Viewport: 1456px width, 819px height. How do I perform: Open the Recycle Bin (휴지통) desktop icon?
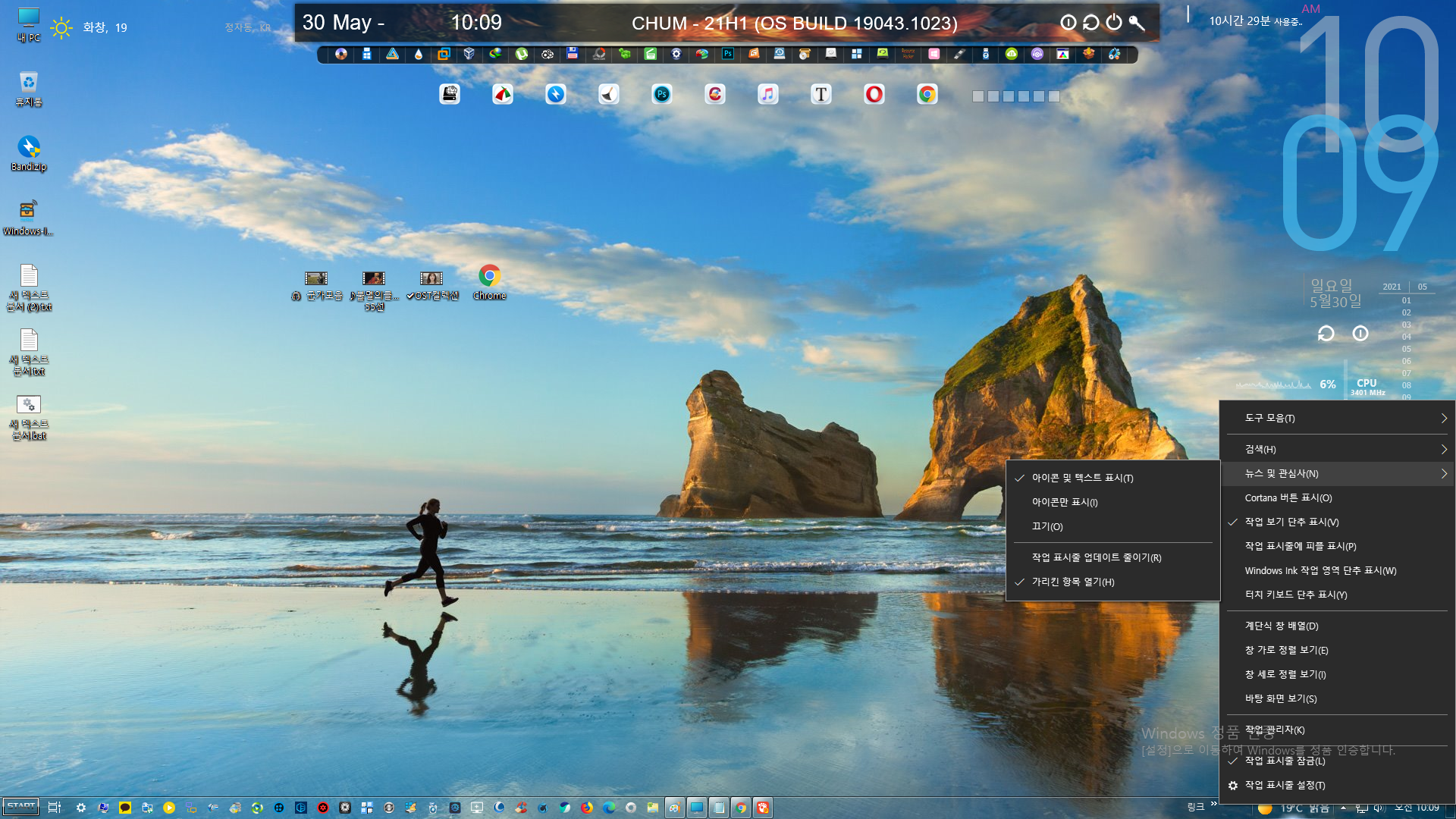coord(29,89)
